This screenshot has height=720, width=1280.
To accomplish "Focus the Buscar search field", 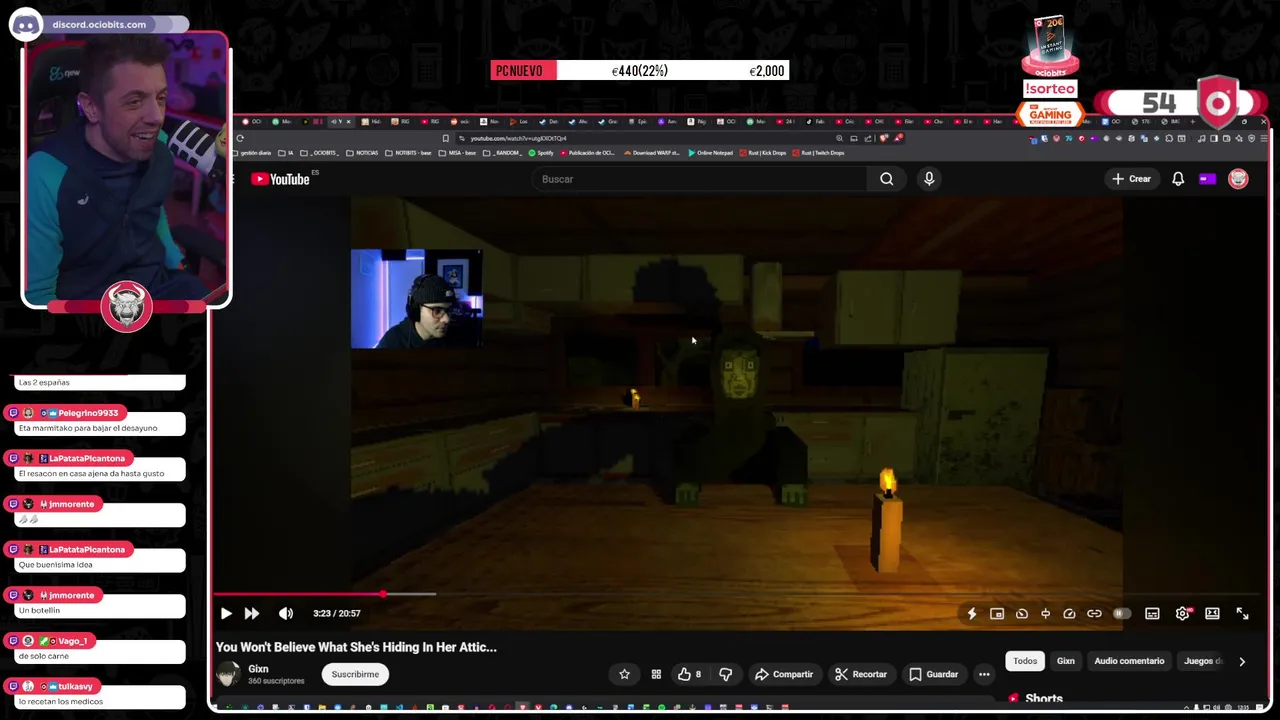I will pos(700,179).
